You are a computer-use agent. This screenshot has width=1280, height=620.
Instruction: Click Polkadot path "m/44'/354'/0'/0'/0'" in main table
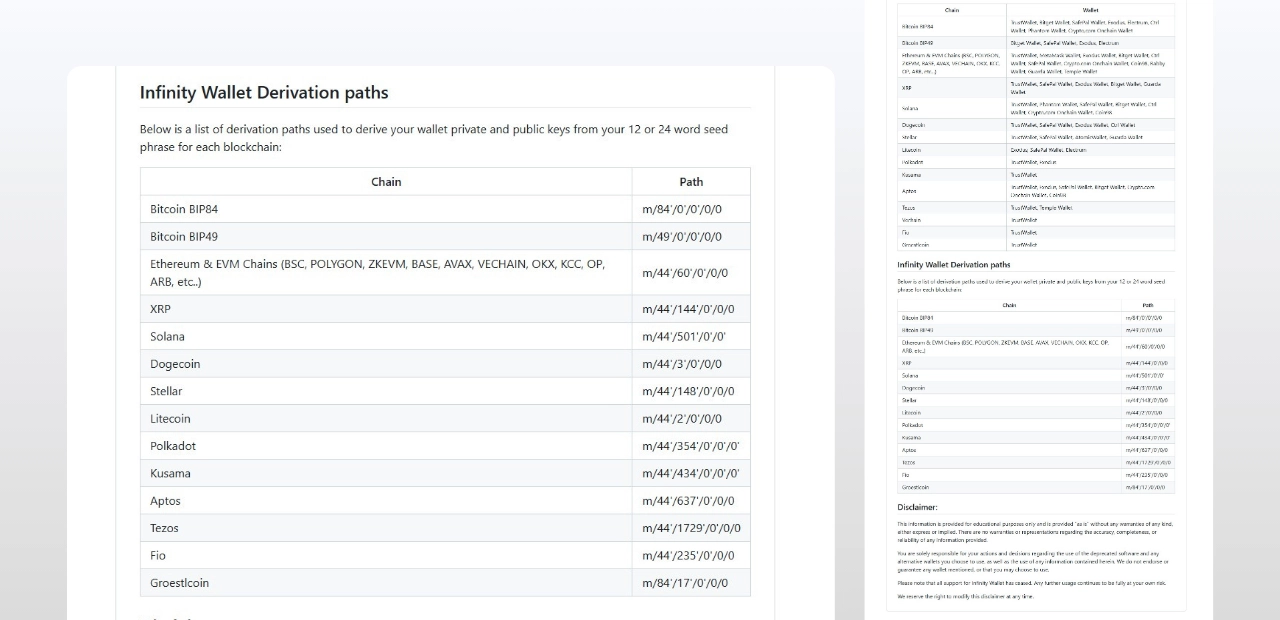(691, 446)
